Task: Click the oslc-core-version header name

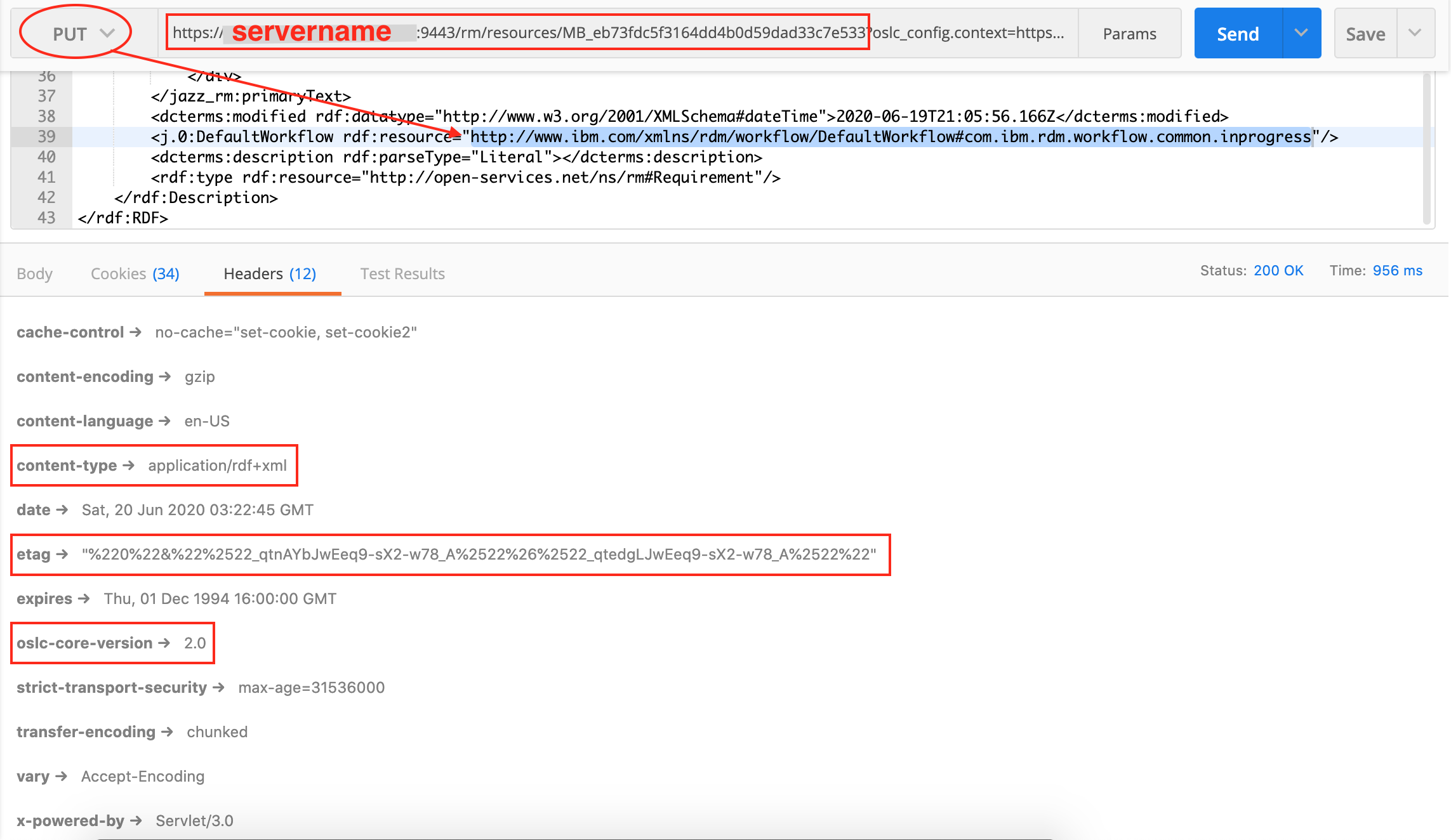Action: 84,643
